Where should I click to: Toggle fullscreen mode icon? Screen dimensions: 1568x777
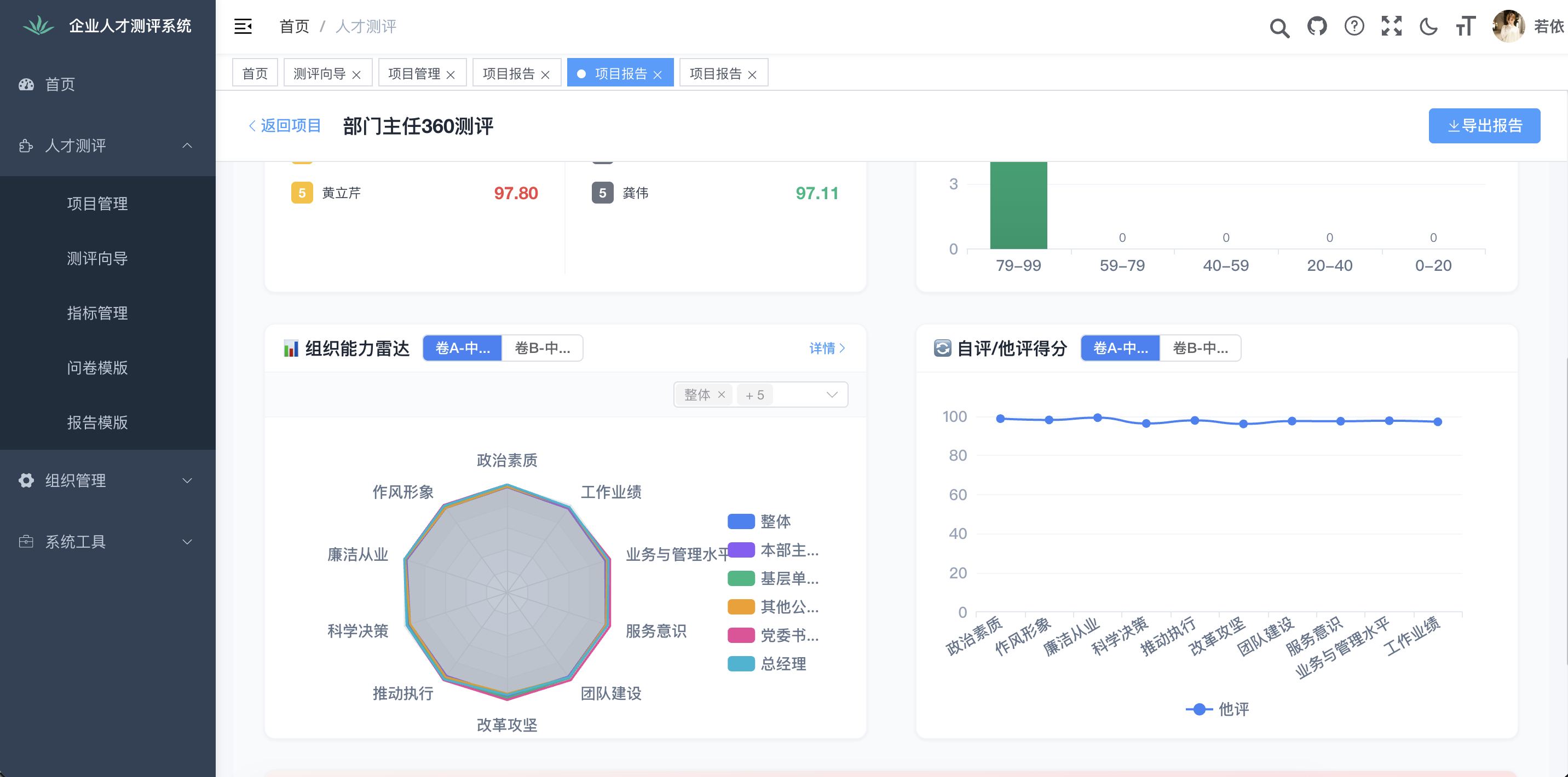click(x=1391, y=26)
